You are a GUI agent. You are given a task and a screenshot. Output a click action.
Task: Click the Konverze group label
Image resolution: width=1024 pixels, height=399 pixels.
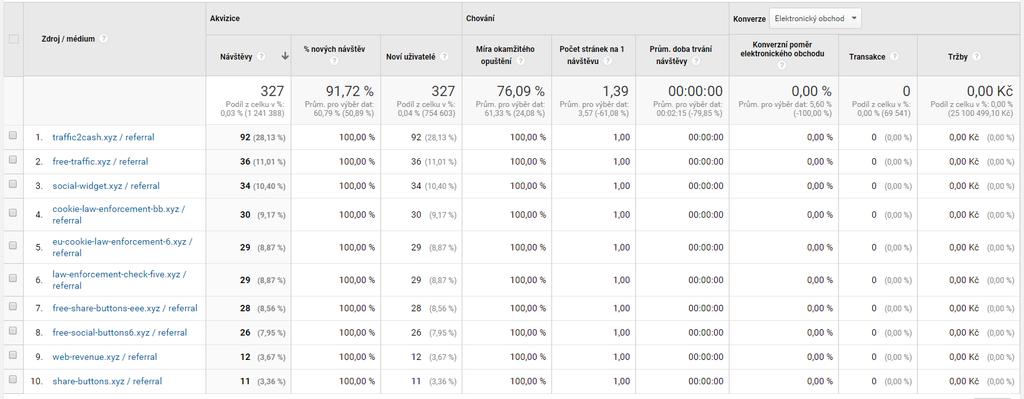(749, 19)
